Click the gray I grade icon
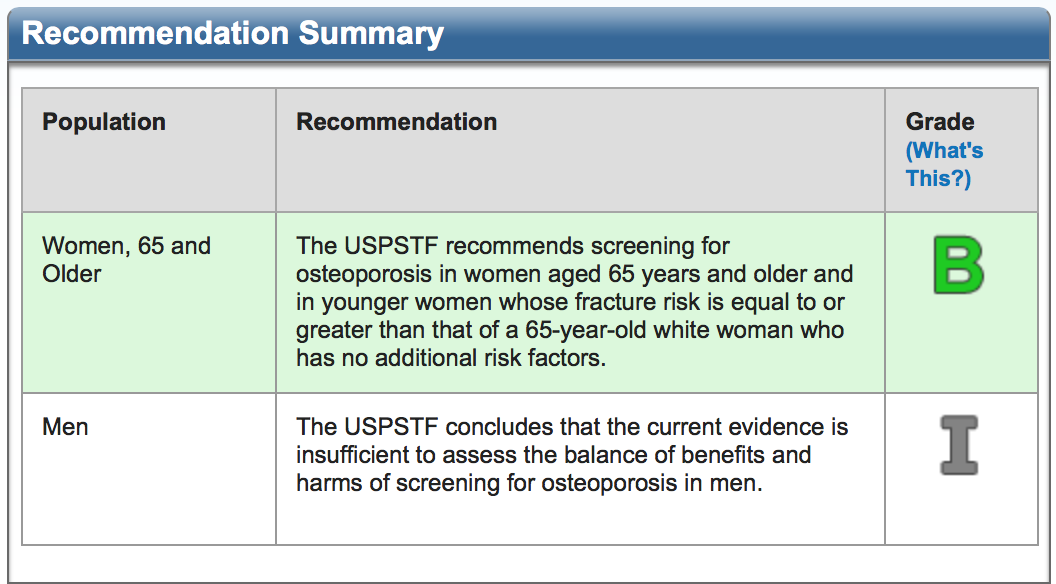 959,445
